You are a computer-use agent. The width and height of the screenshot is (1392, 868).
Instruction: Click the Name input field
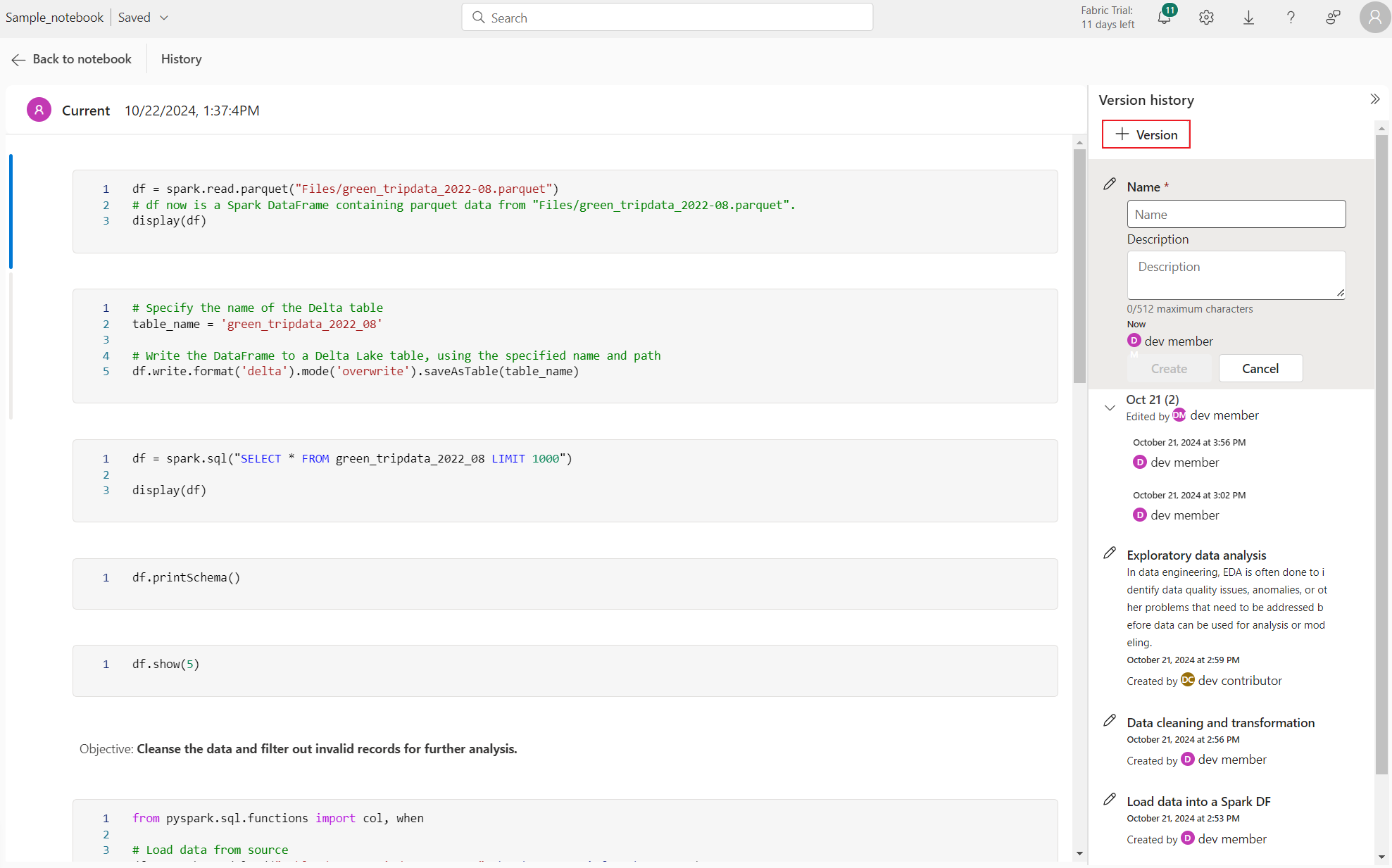[1237, 214]
